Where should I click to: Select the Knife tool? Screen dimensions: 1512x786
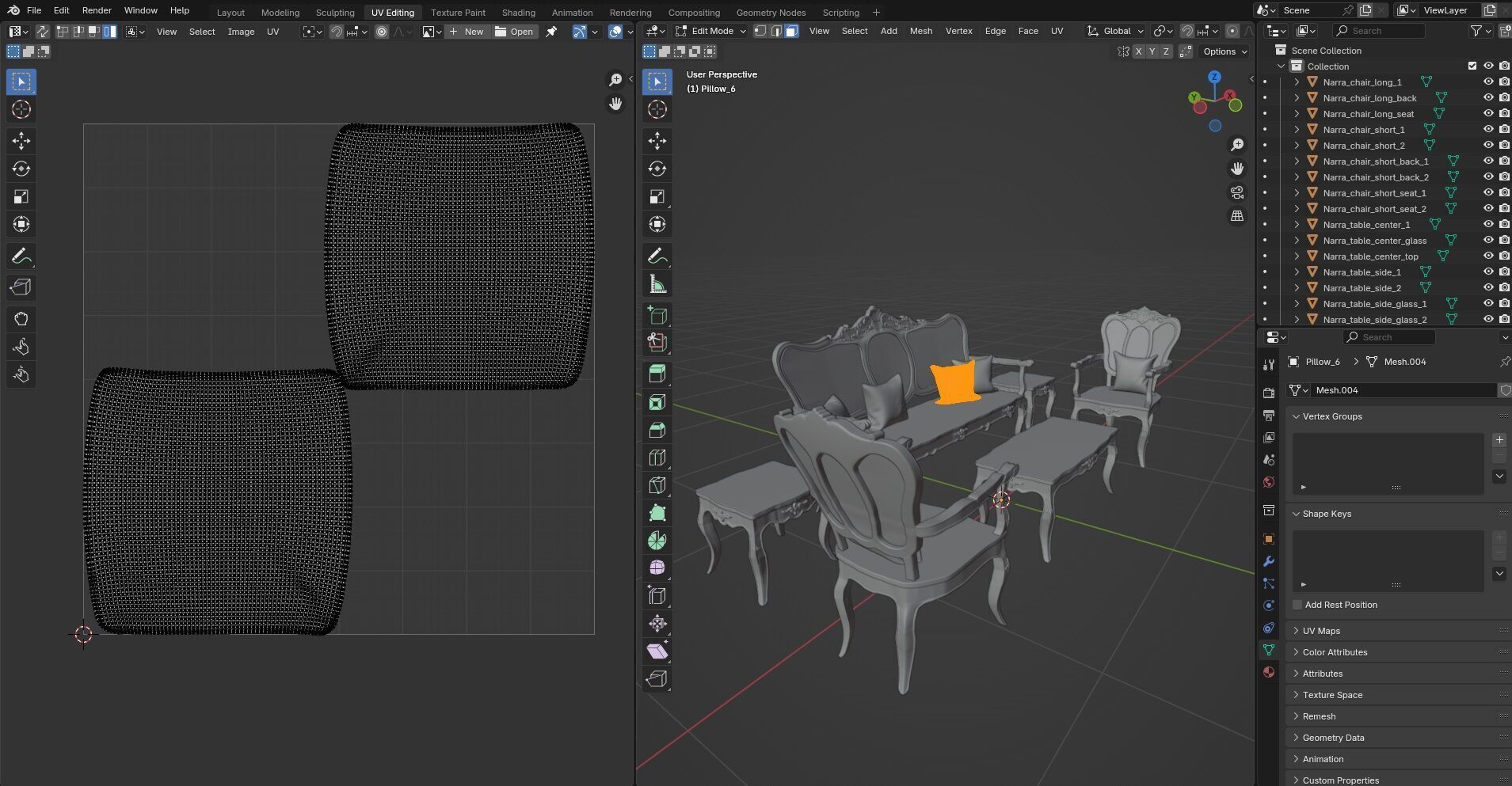(x=657, y=485)
